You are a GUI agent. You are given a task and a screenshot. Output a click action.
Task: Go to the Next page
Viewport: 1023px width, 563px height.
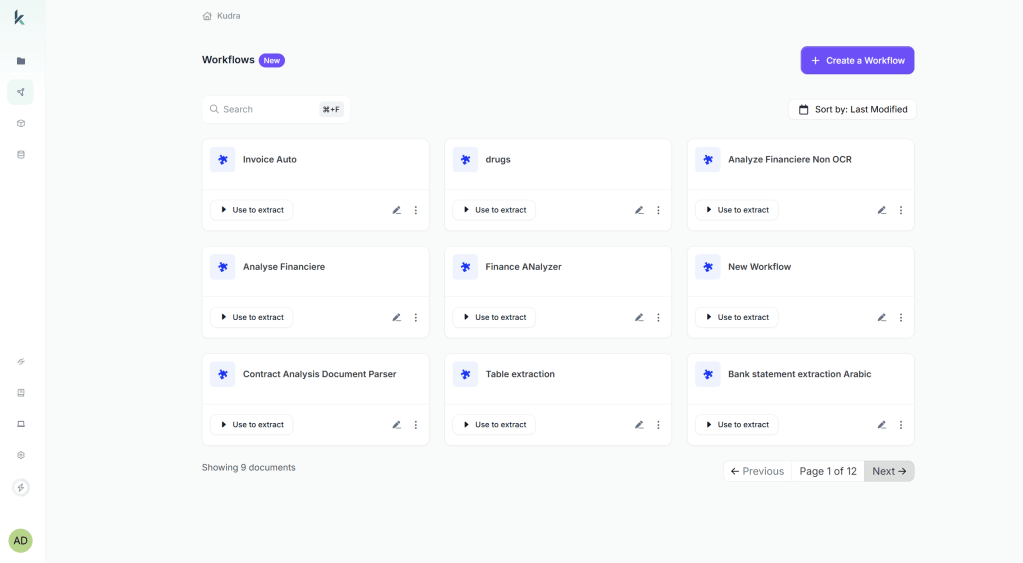889,471
